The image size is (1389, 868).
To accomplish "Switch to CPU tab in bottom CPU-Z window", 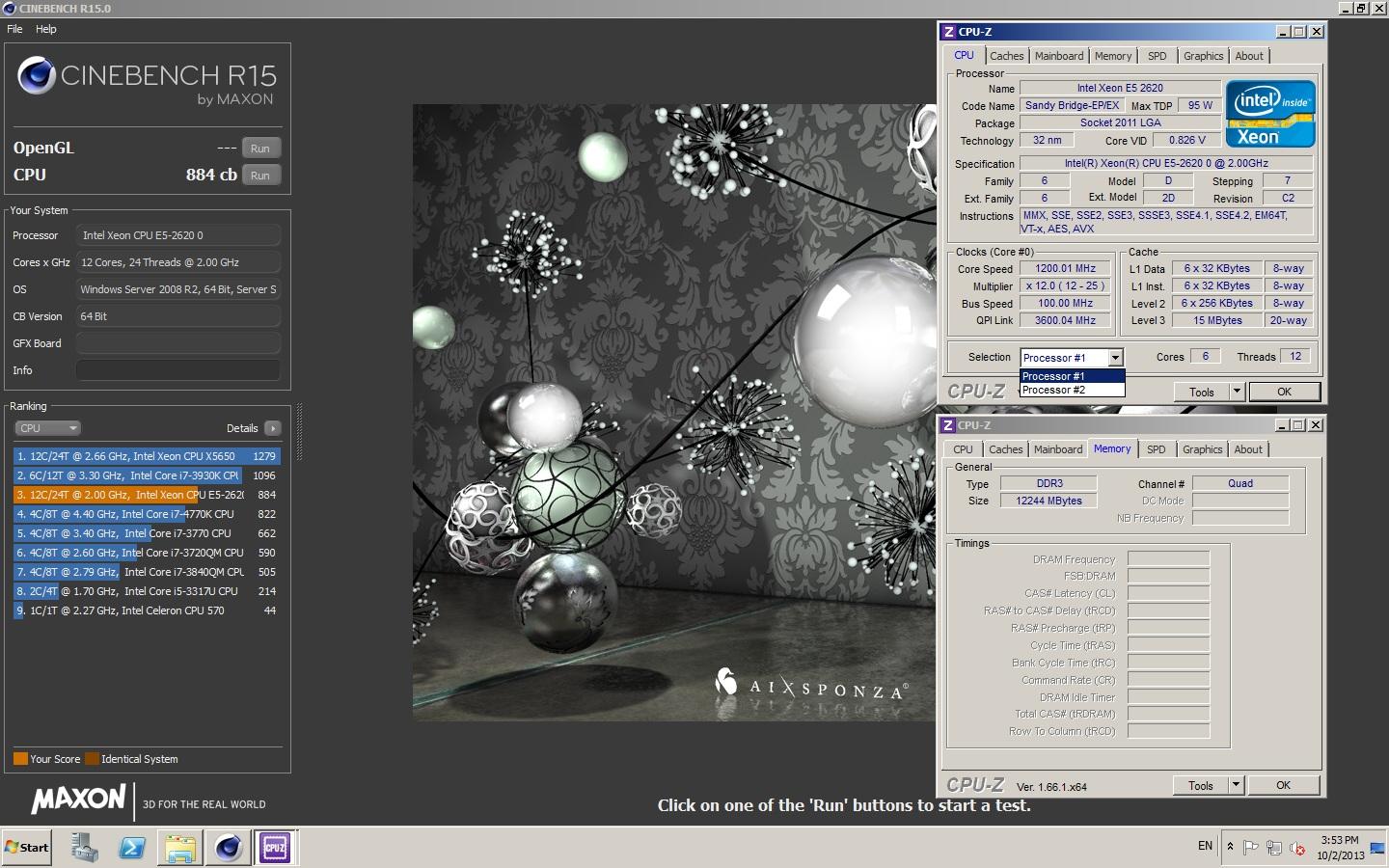I will click(963, 449).
